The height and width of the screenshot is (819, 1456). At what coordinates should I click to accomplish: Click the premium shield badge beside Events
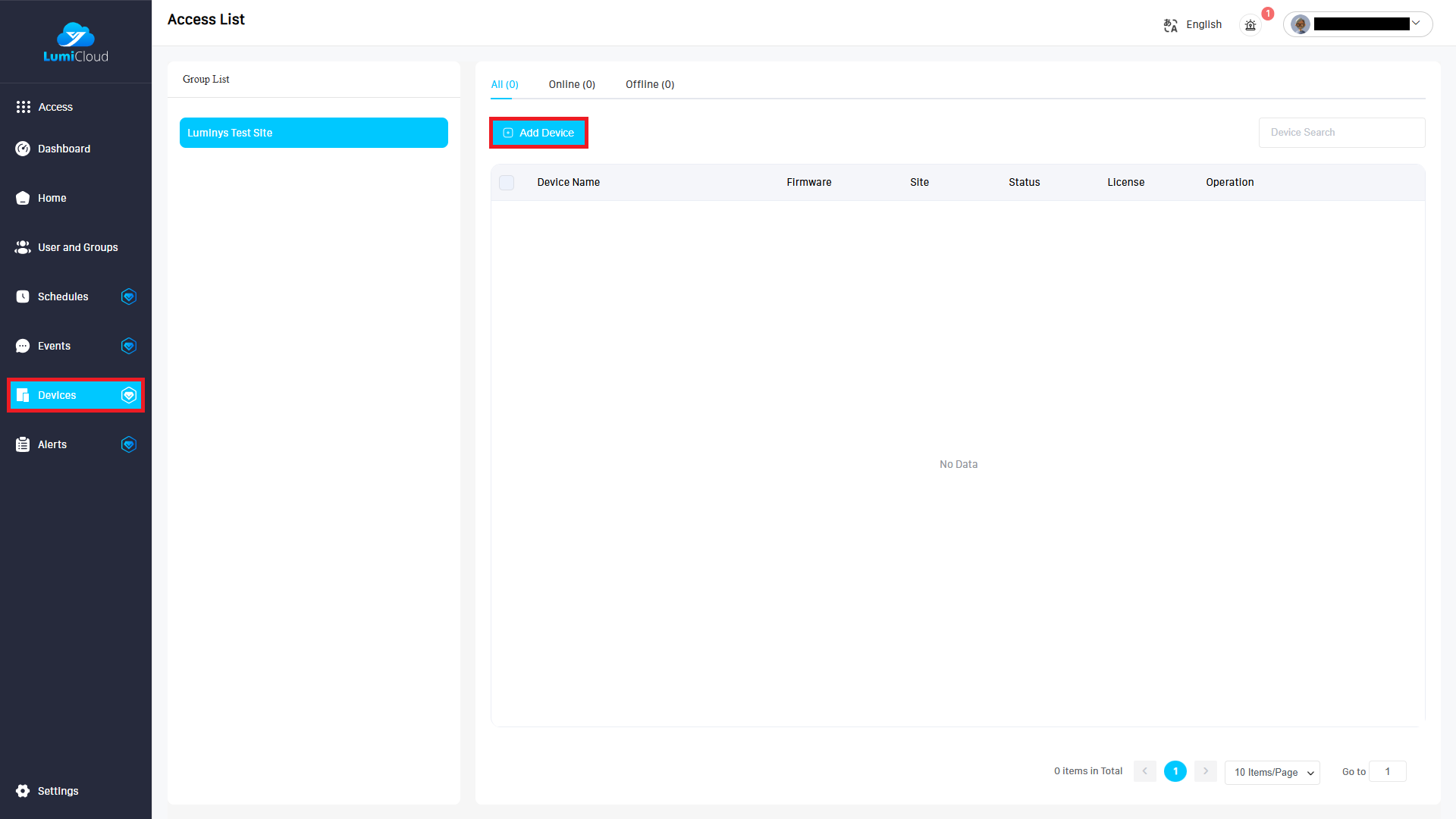[x=129, y=346]
